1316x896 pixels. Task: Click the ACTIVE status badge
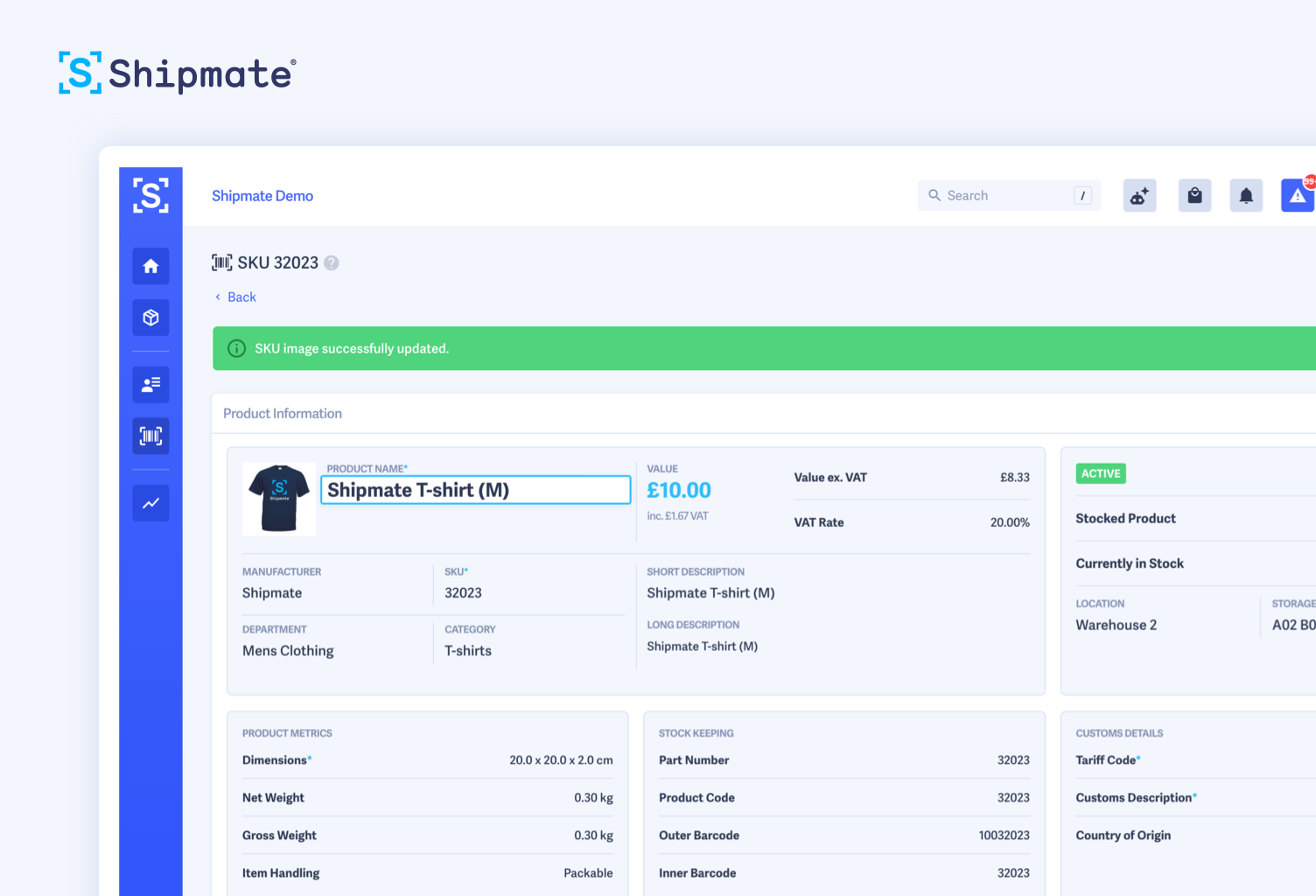click(1101, 473)
